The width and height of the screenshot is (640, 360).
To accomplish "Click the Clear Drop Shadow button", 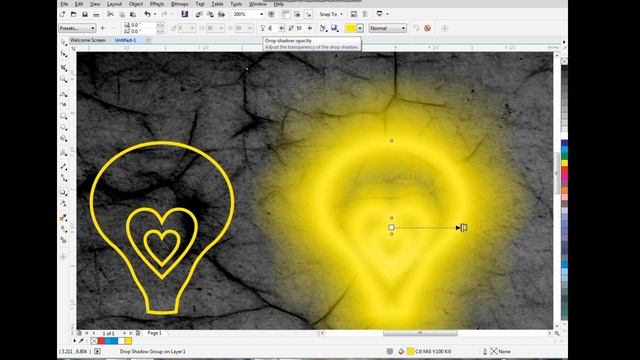I will pyautogui.click(x=427, y=28).
